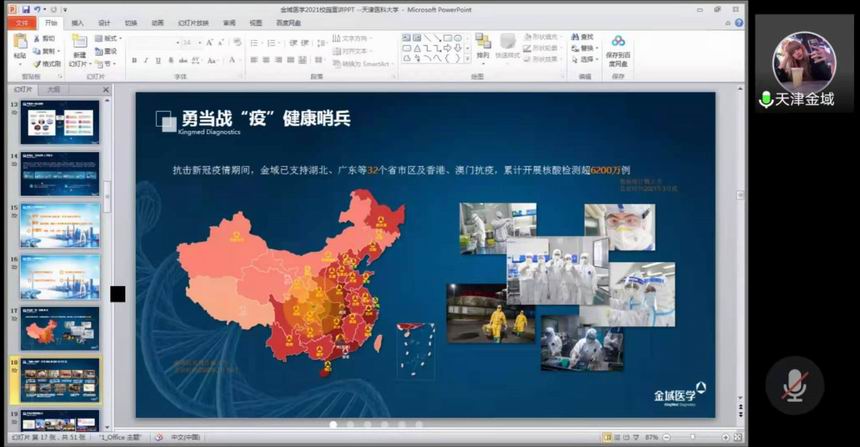Toggle Italic formatting
Screen dimensions: 860x447
click(x=146, y=60)
